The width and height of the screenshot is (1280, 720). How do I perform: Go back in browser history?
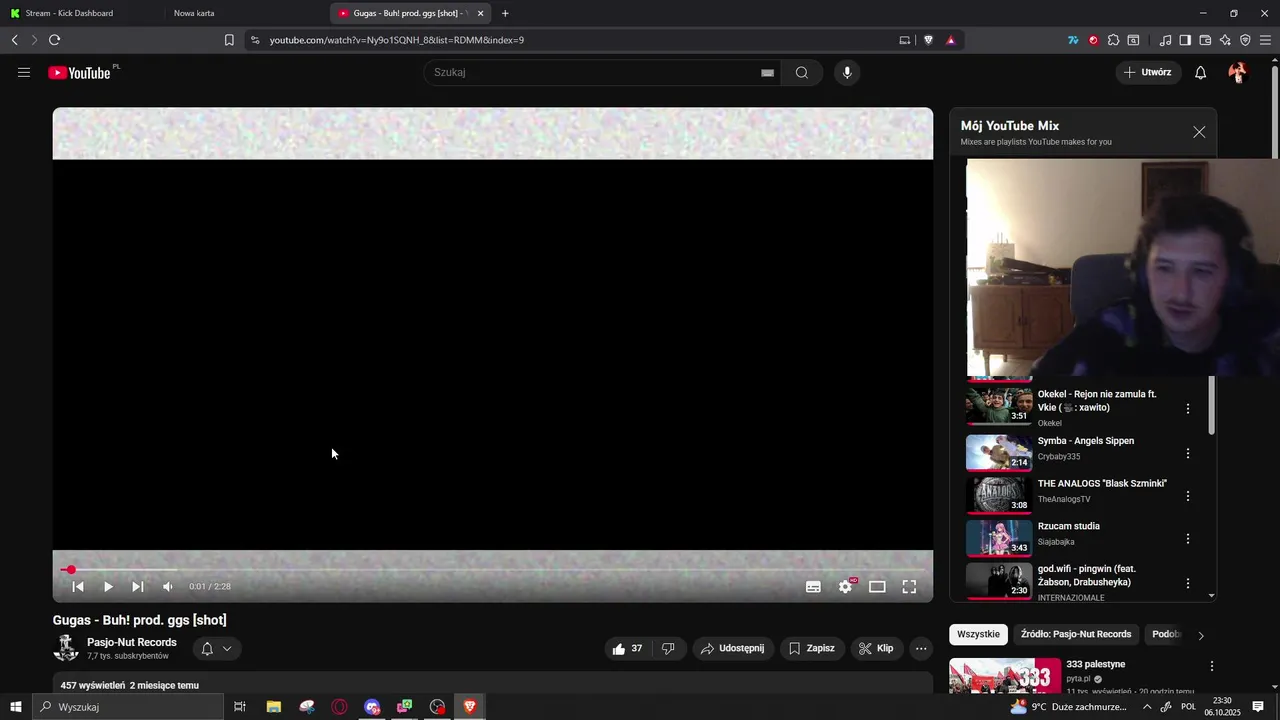coord(14,40)
